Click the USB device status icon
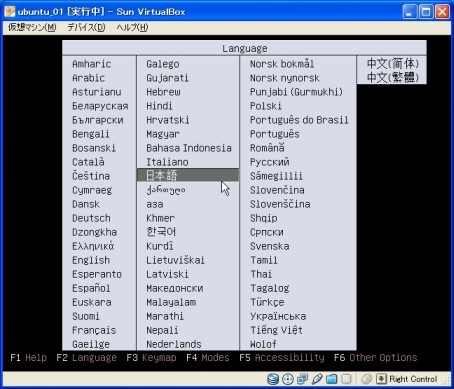 317,379
